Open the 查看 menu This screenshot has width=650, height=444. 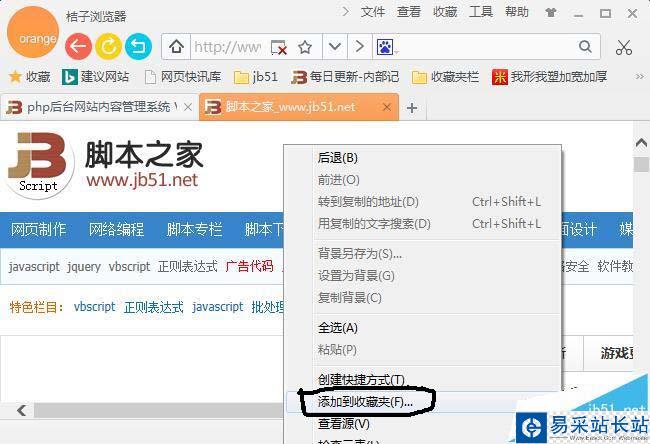(409, 12)
